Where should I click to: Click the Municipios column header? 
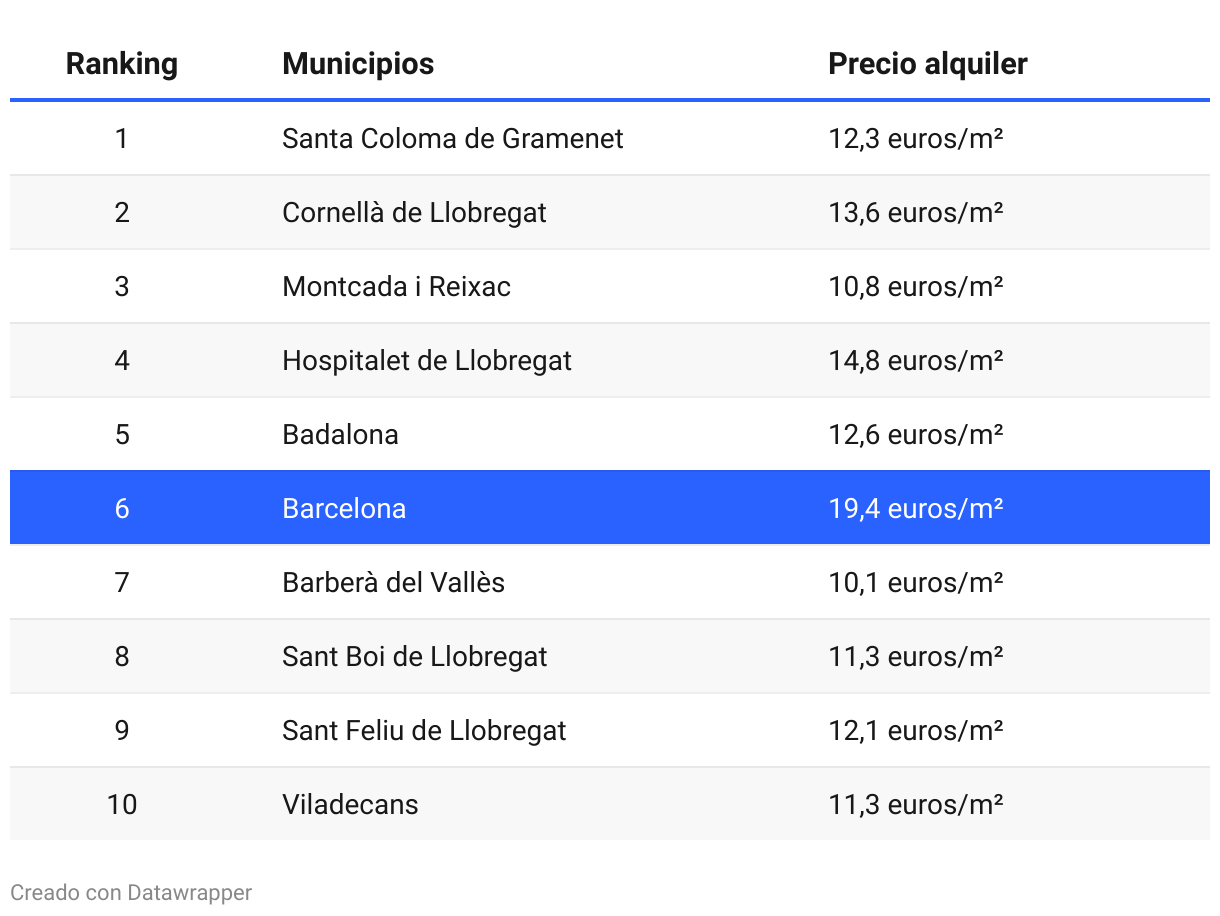[x=358, y=64]
